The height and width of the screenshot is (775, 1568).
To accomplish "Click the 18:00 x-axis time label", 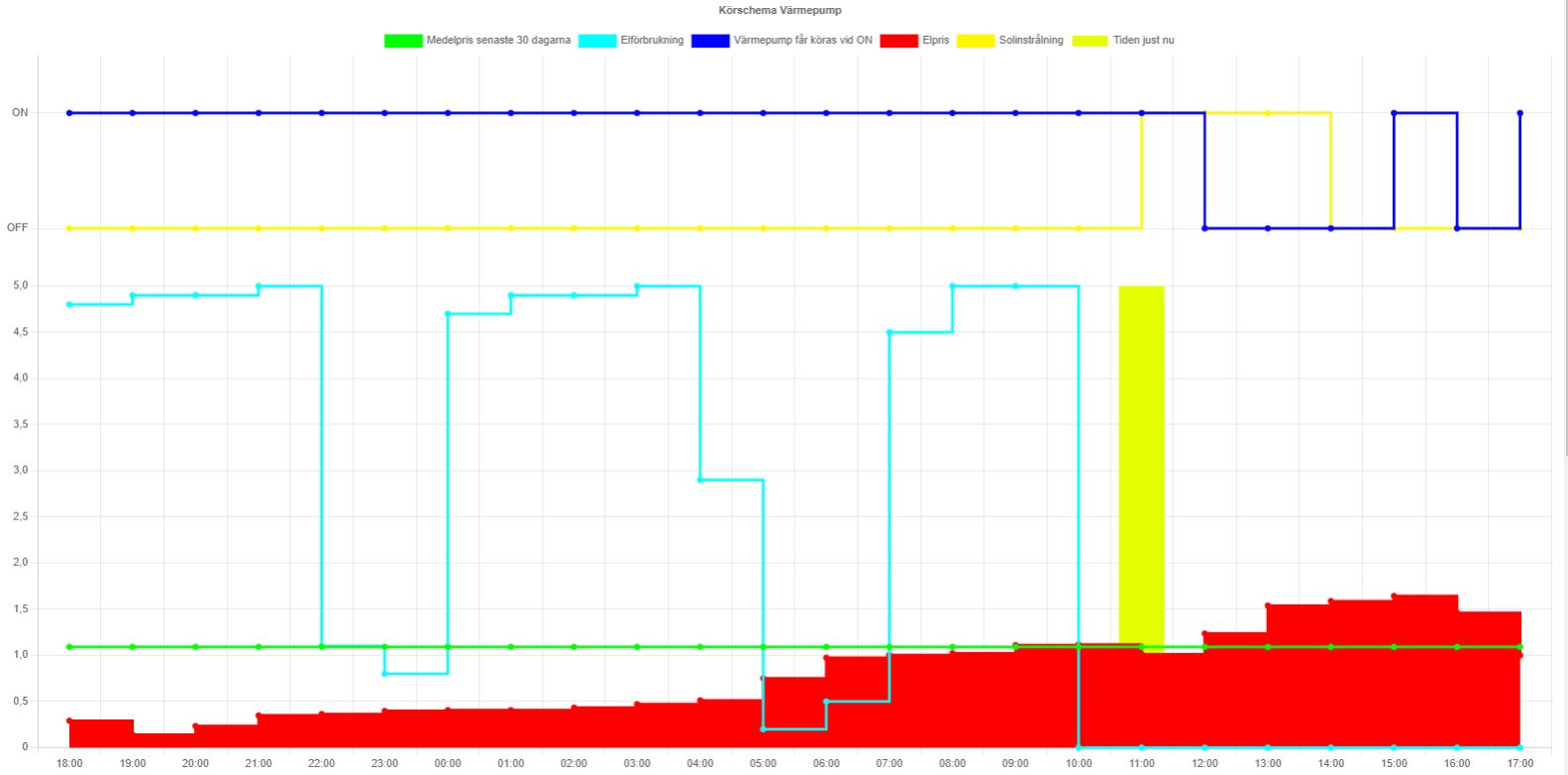I will [x=69, y=763].
